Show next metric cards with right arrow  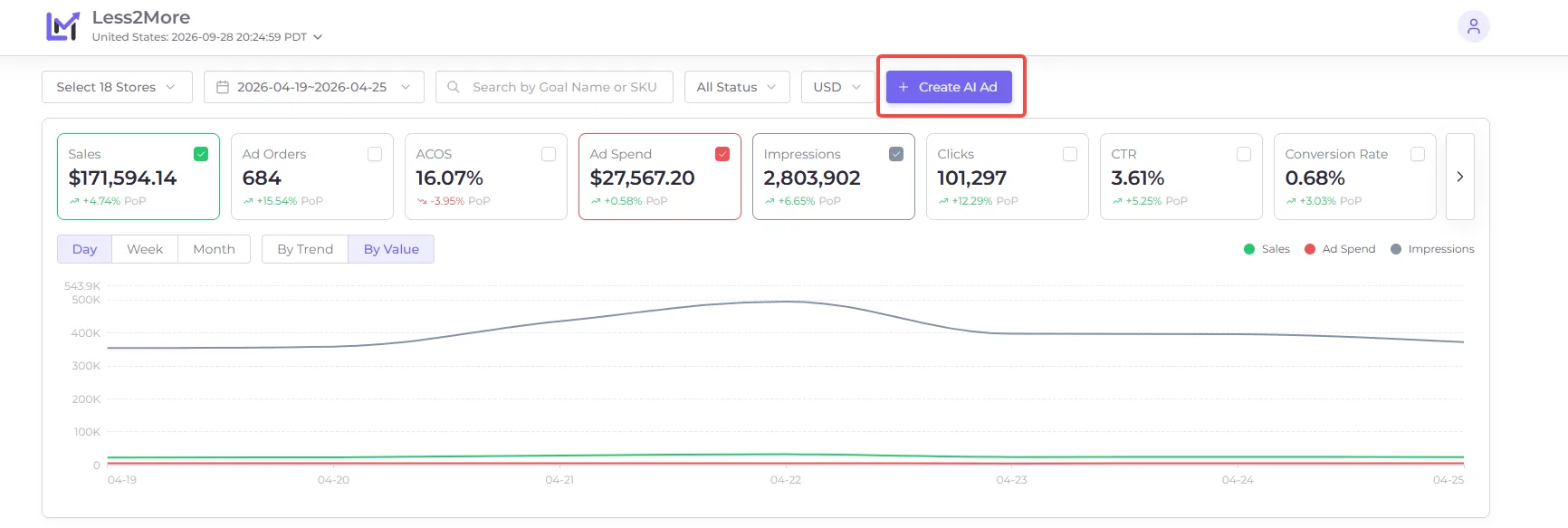pyautogui.click(x=1459, y=177)
